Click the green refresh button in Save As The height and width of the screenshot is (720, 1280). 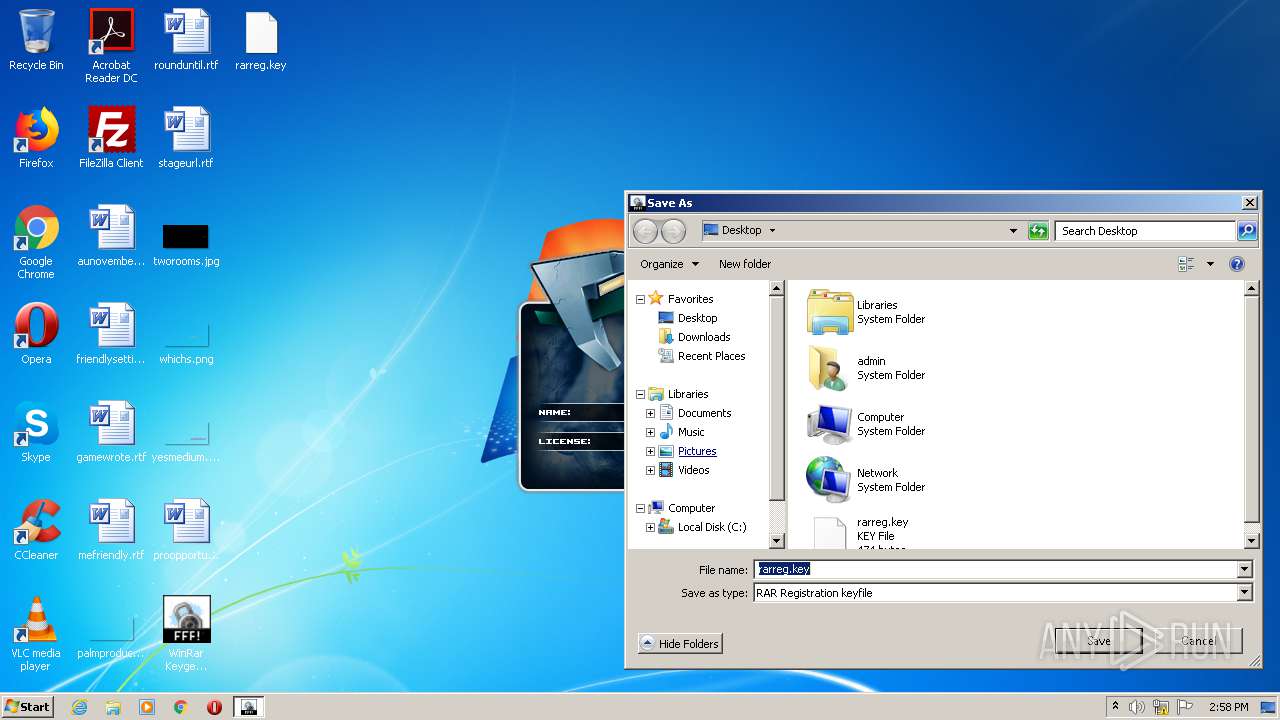1038,231
